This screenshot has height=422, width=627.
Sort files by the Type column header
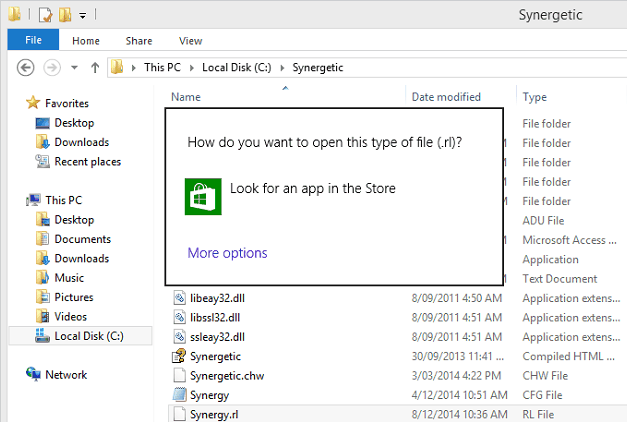pos(535,97)
